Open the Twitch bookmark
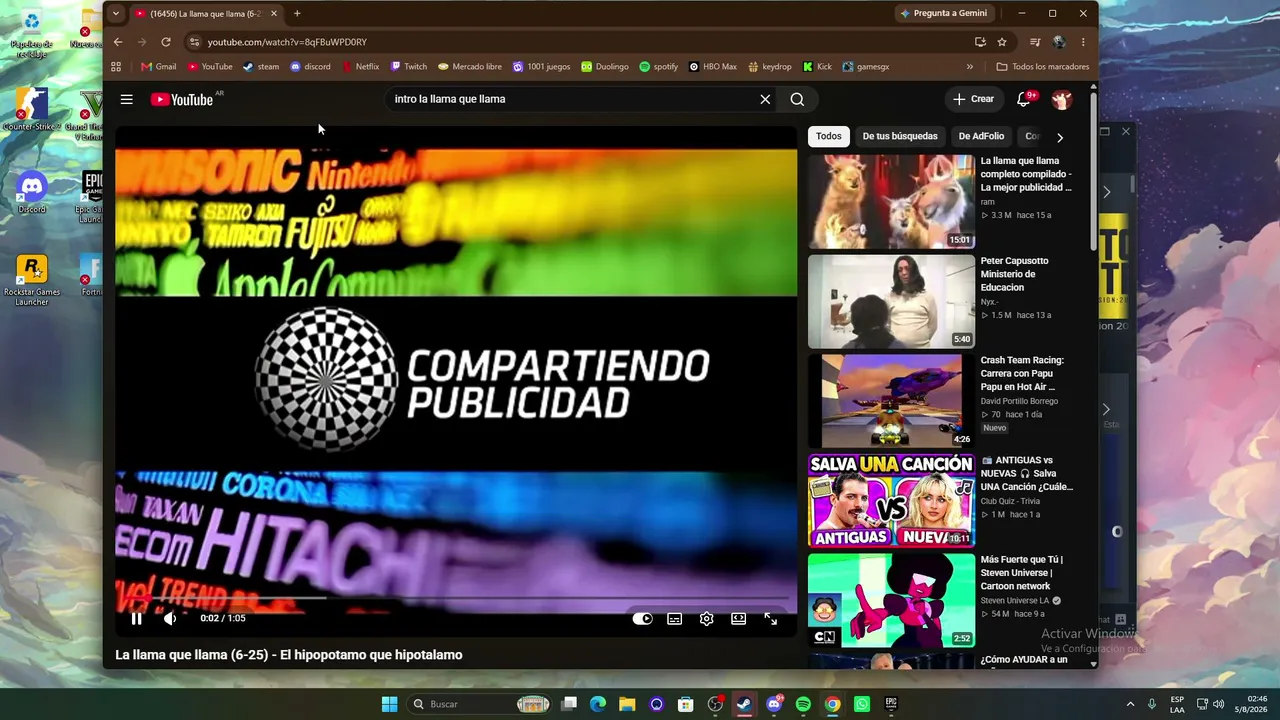The width and height of the screenshot is (1280, 720). point(409,67)
